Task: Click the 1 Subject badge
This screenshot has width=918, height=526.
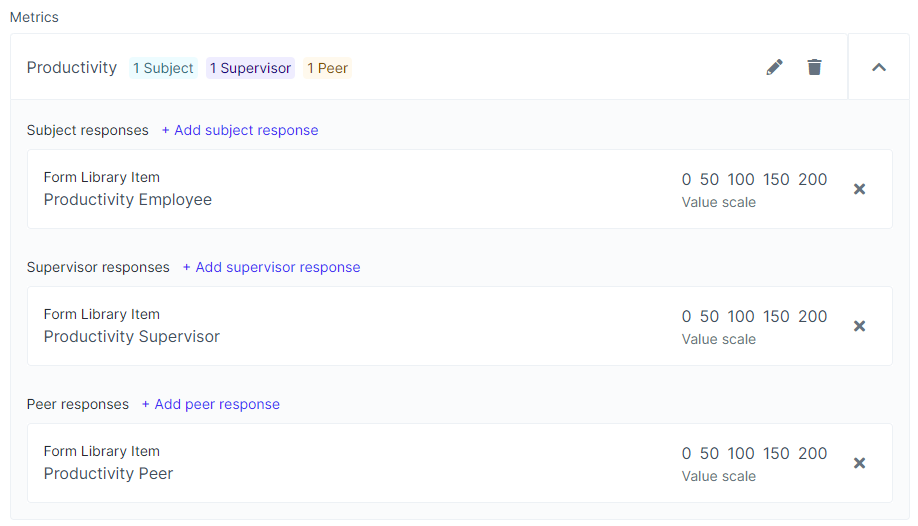Action: 163,68
